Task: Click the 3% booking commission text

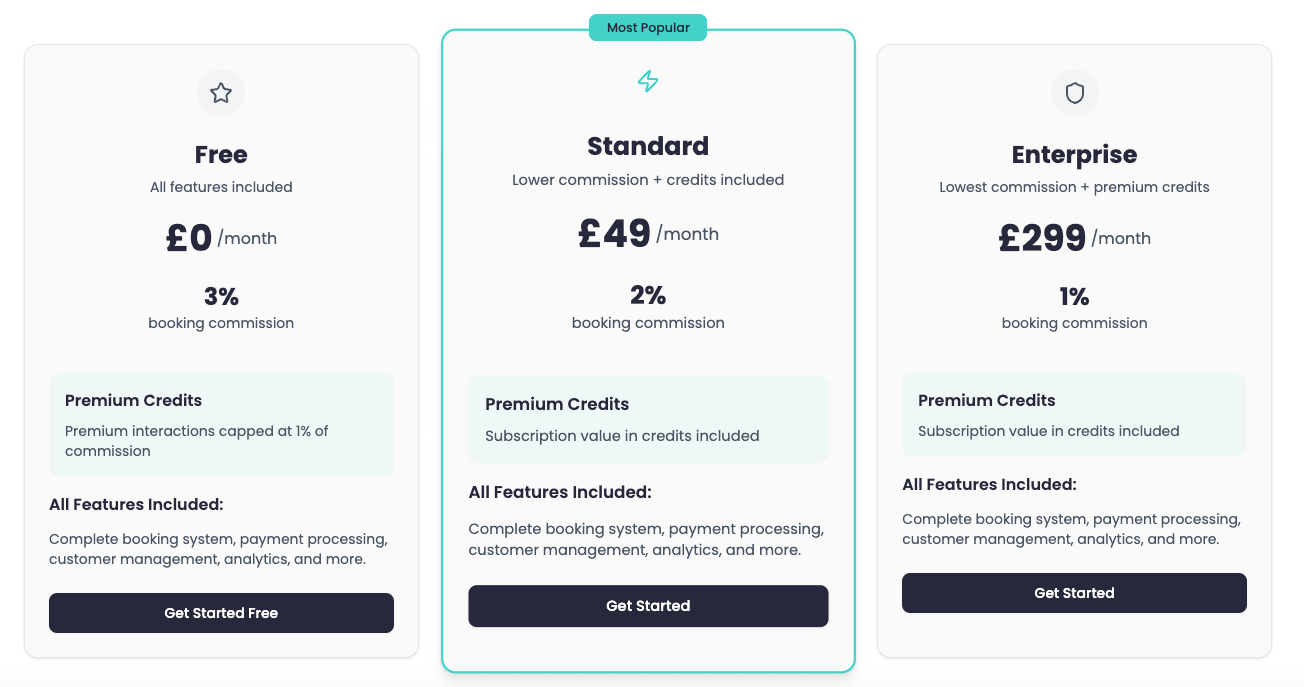Action: (221, 308)
